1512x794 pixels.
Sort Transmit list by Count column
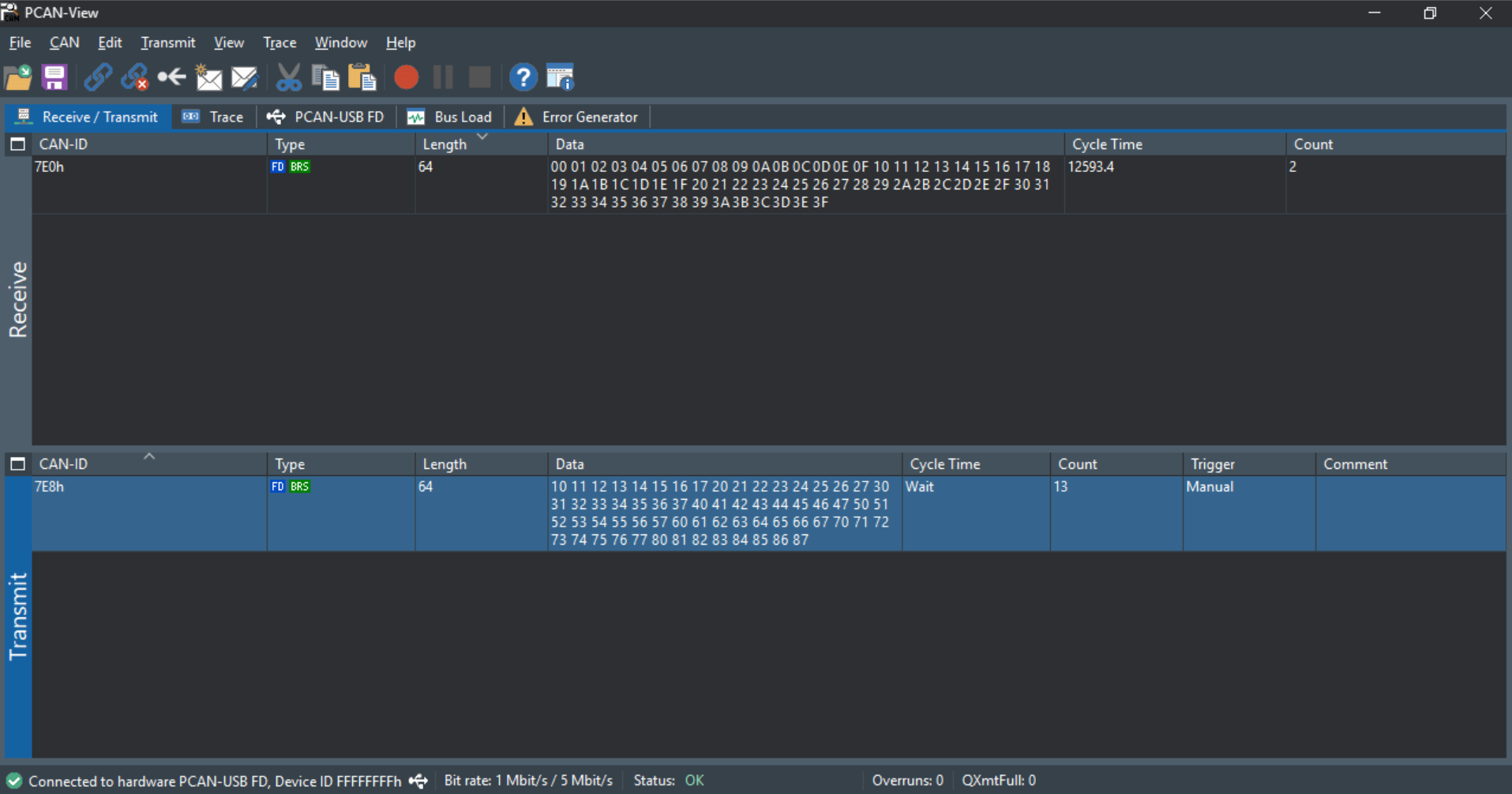[x=1116, y=464]
